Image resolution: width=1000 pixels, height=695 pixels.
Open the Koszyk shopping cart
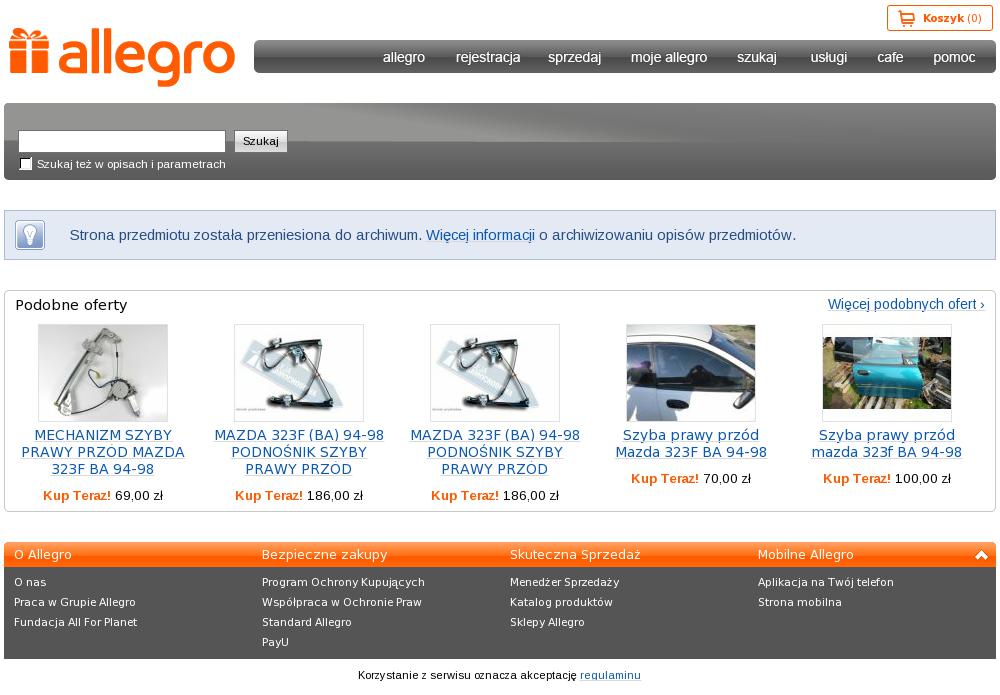939,18
